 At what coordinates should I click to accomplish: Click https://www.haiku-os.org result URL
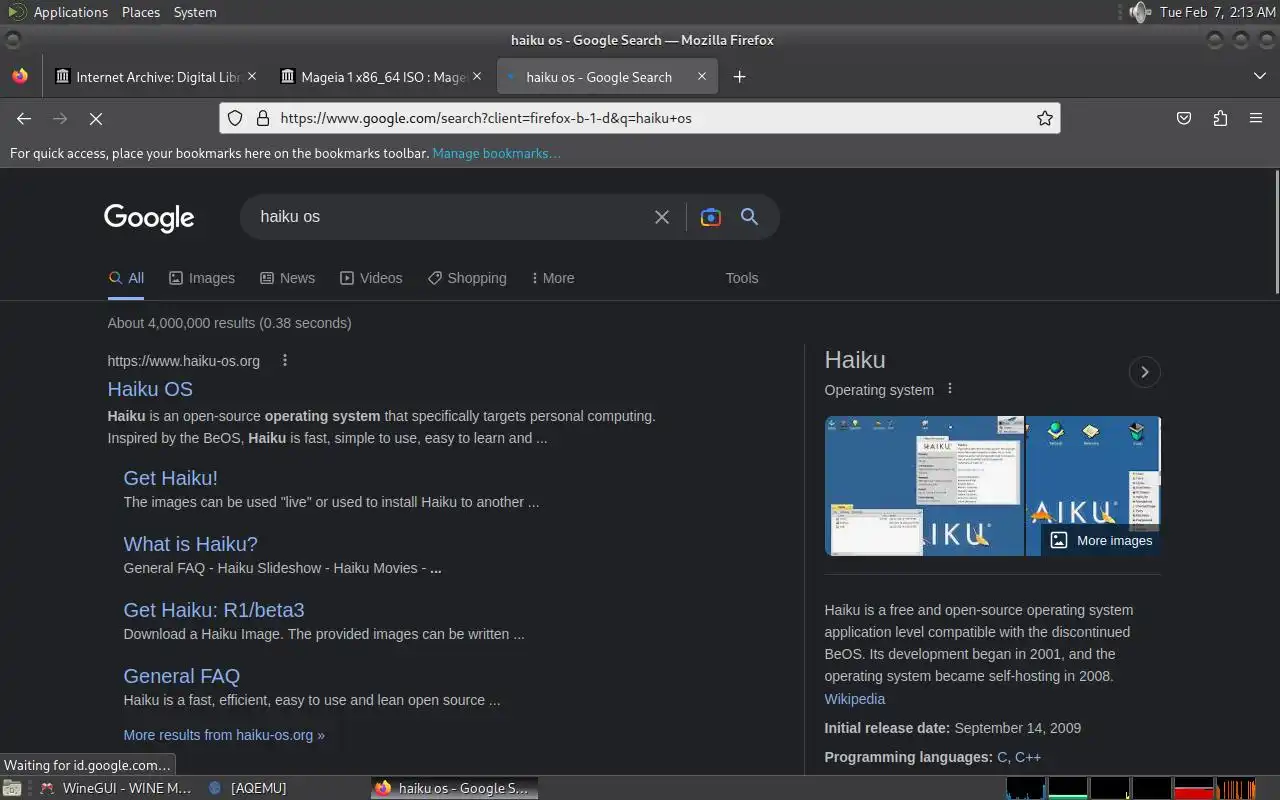(184, 361)
